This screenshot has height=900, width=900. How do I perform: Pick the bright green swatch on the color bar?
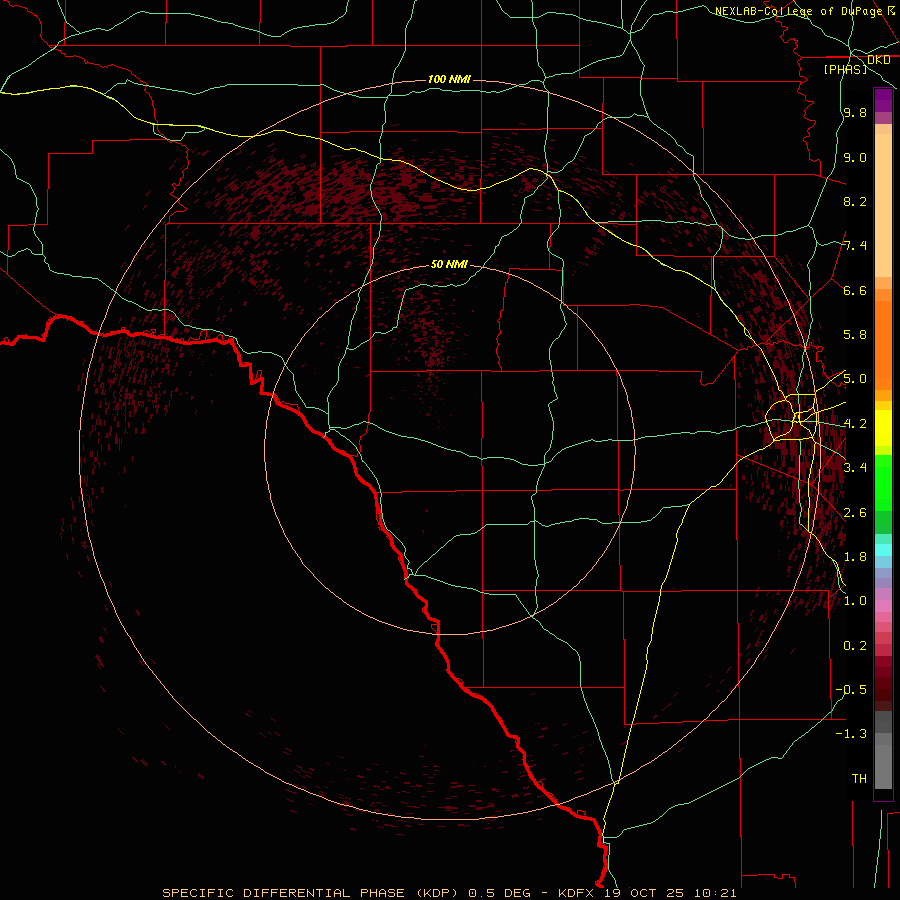coord(883,483)
